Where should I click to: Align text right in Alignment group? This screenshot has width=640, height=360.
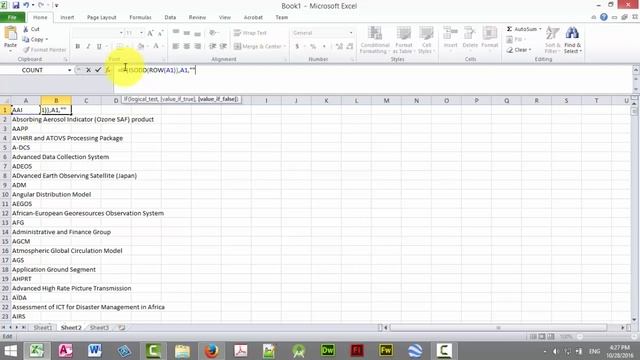198,47
